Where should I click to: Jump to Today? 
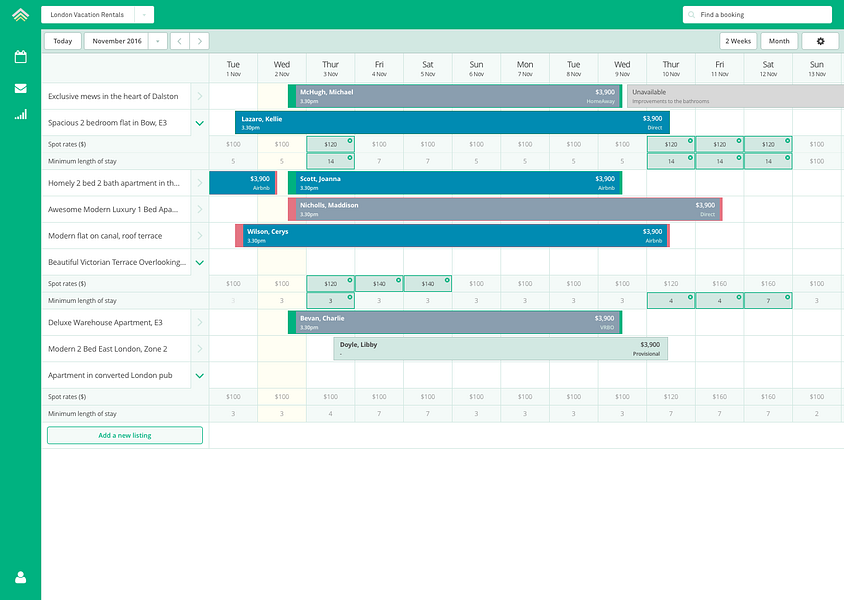click(62, 41)
